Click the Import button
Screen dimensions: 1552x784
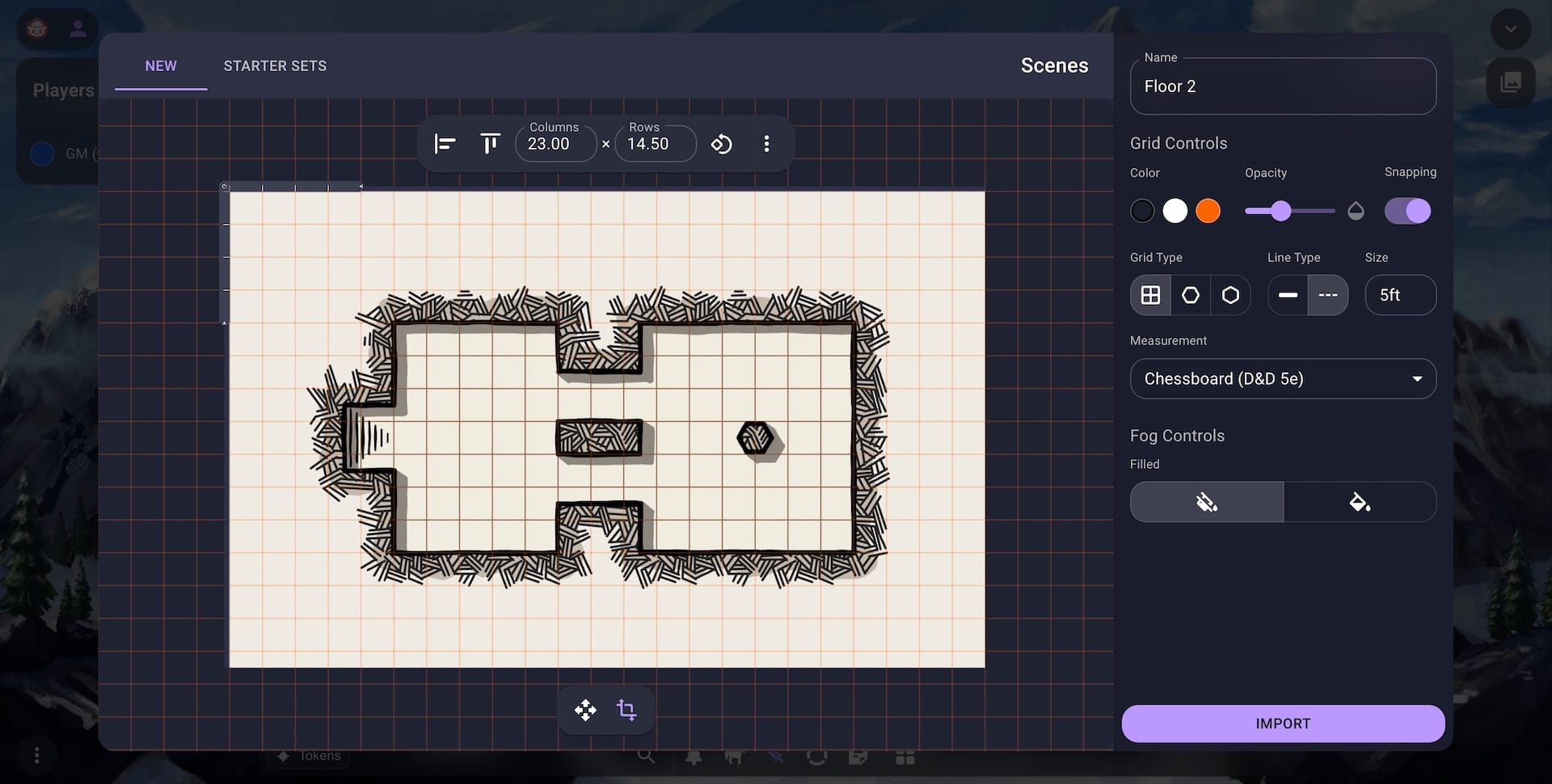pos(1283,723)
